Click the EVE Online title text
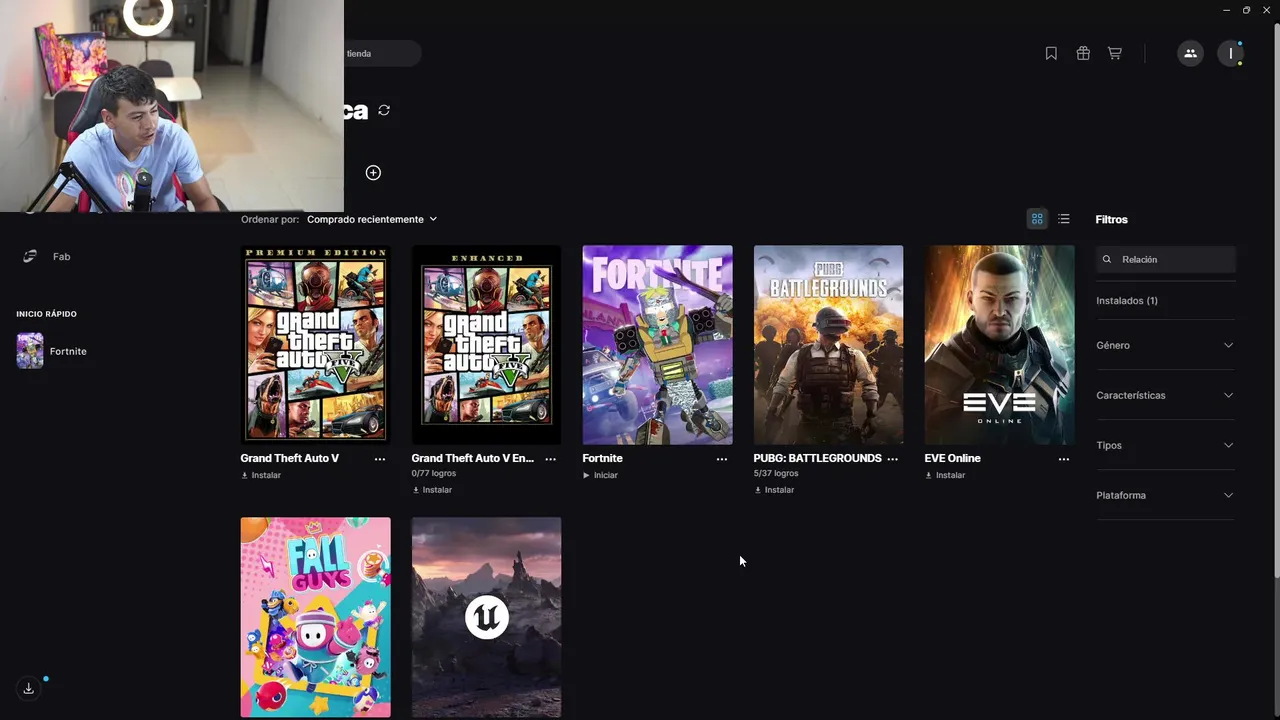The width and height of the screenshot is (1280, 720). (x=953, y=458)
